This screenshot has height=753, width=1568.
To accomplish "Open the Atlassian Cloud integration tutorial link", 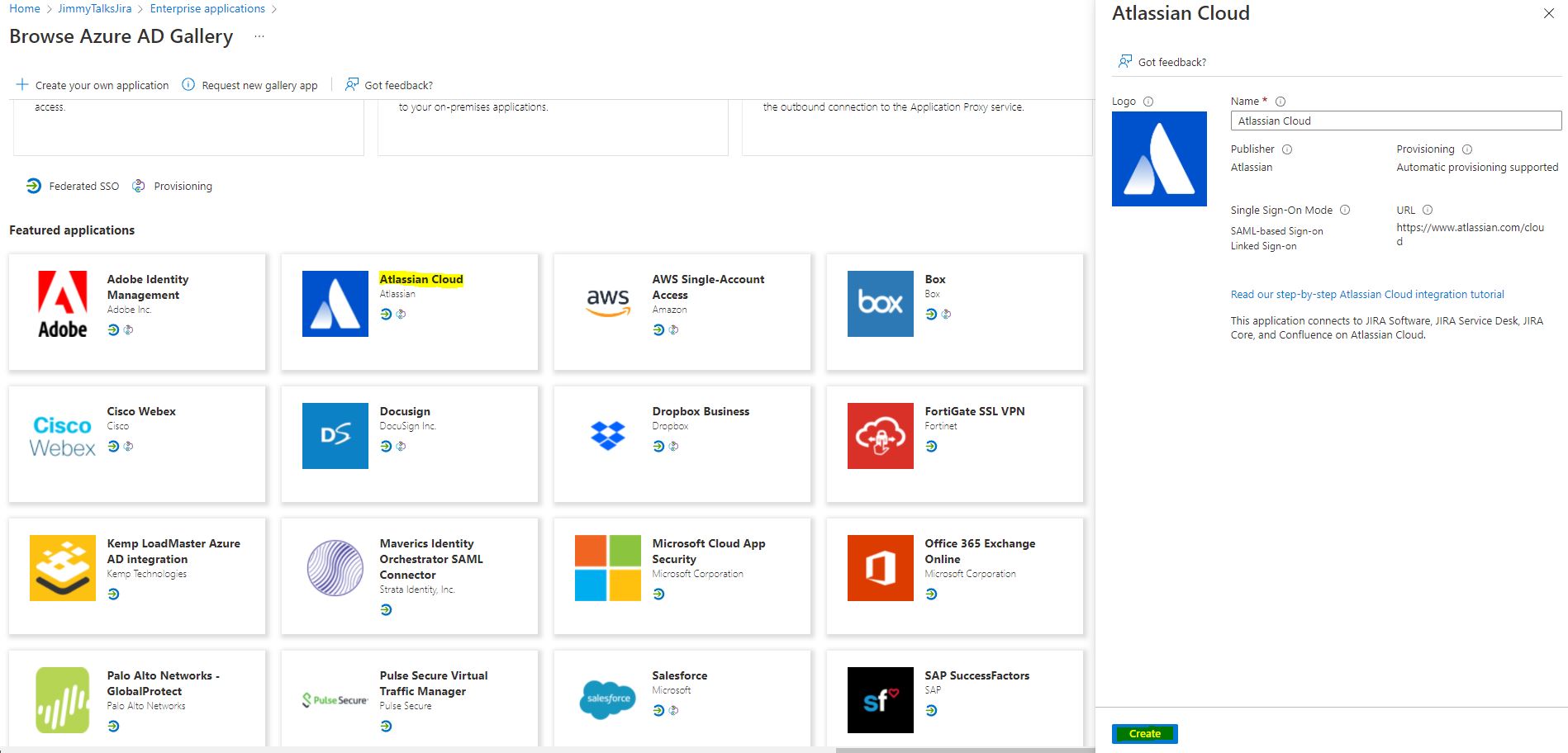I will (1367, 294).
